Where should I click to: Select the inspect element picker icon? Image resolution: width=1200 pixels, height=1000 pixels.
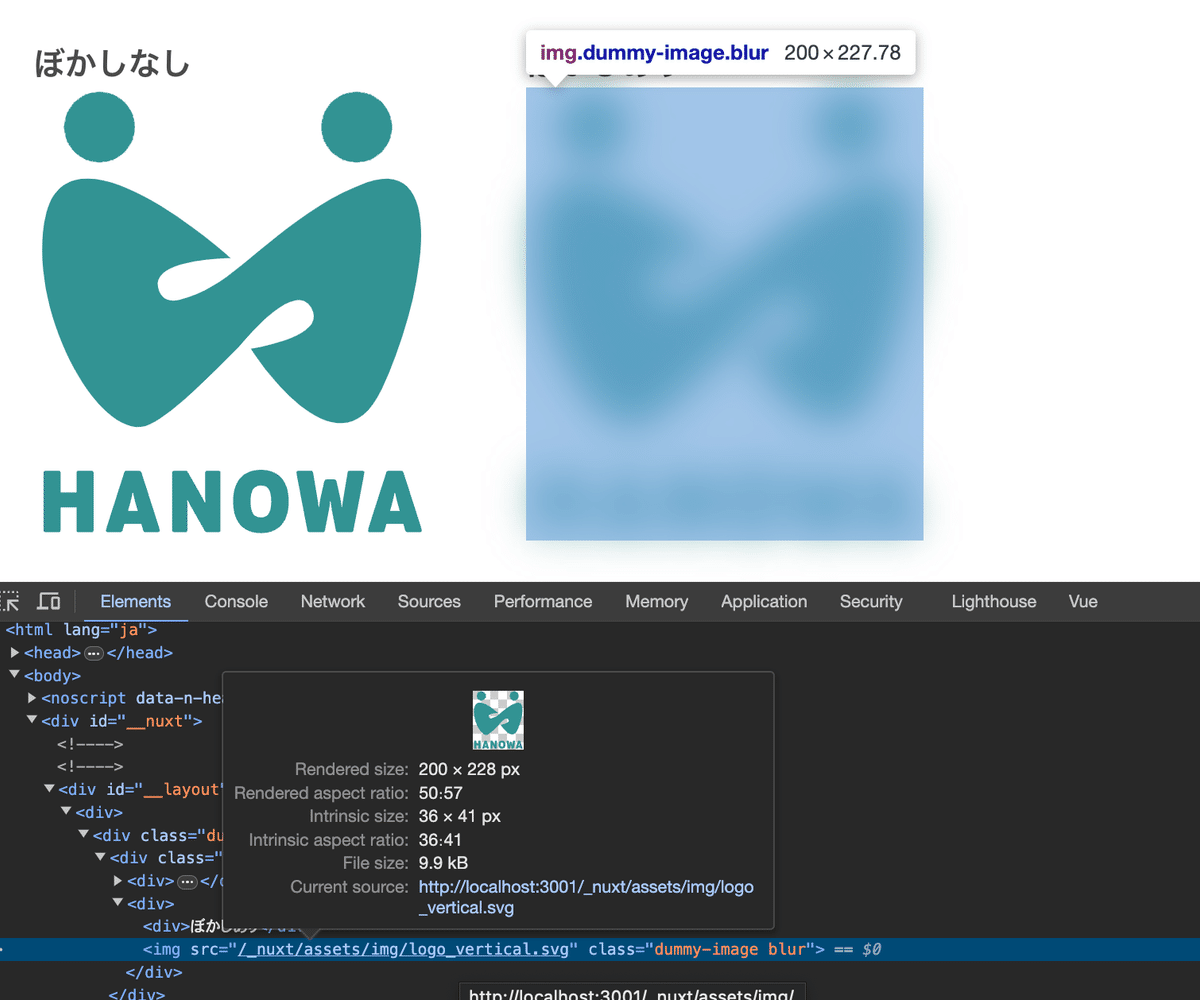(10, 601)
